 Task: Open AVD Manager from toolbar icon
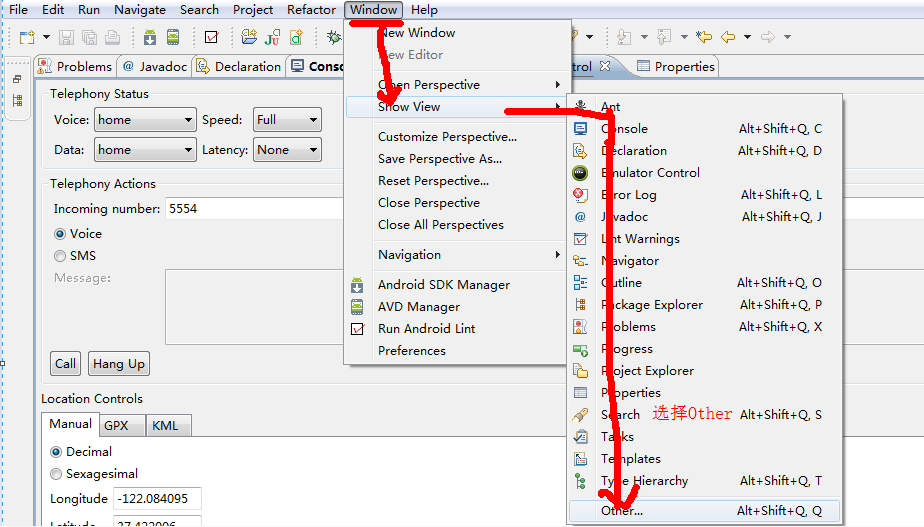point(173,37)
